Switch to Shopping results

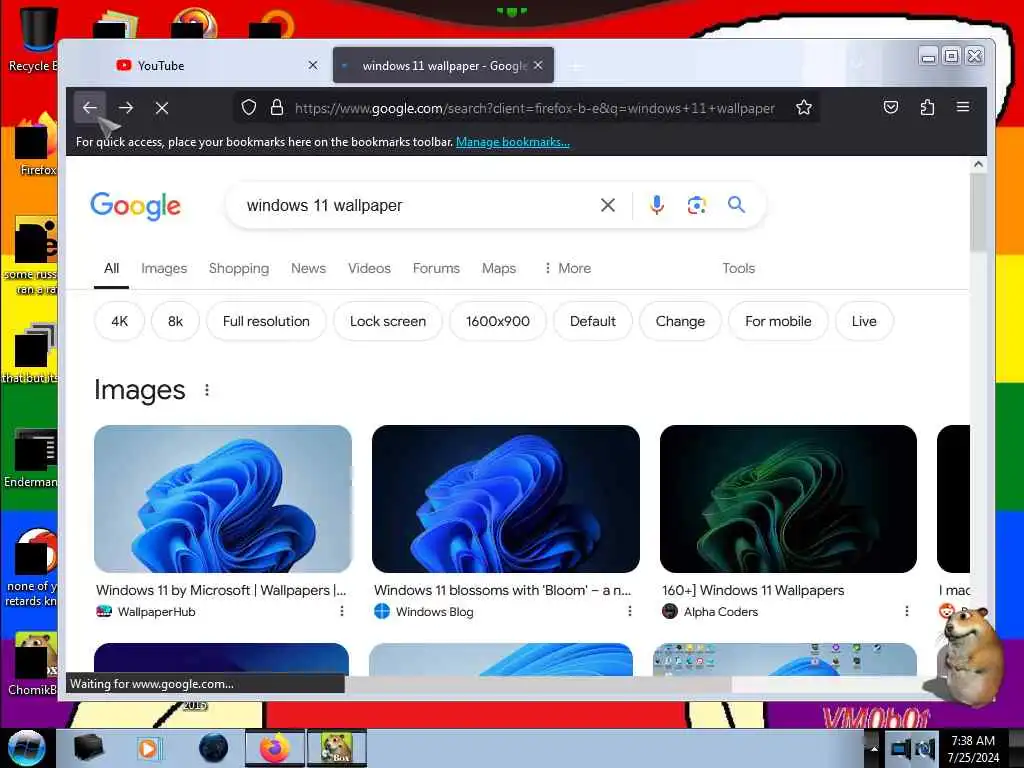coord(239,268)
